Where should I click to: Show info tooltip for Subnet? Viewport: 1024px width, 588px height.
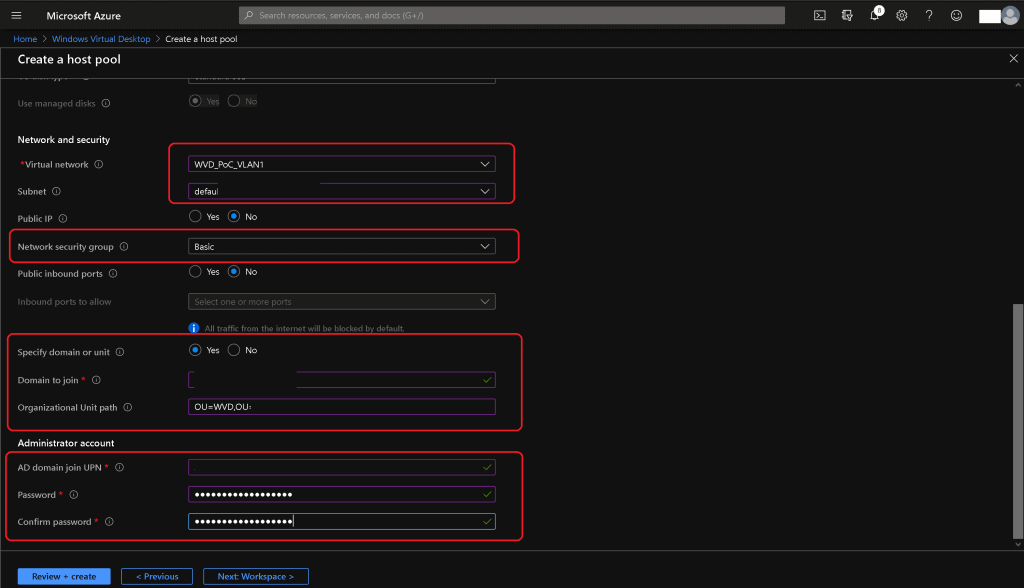[56, 191]
